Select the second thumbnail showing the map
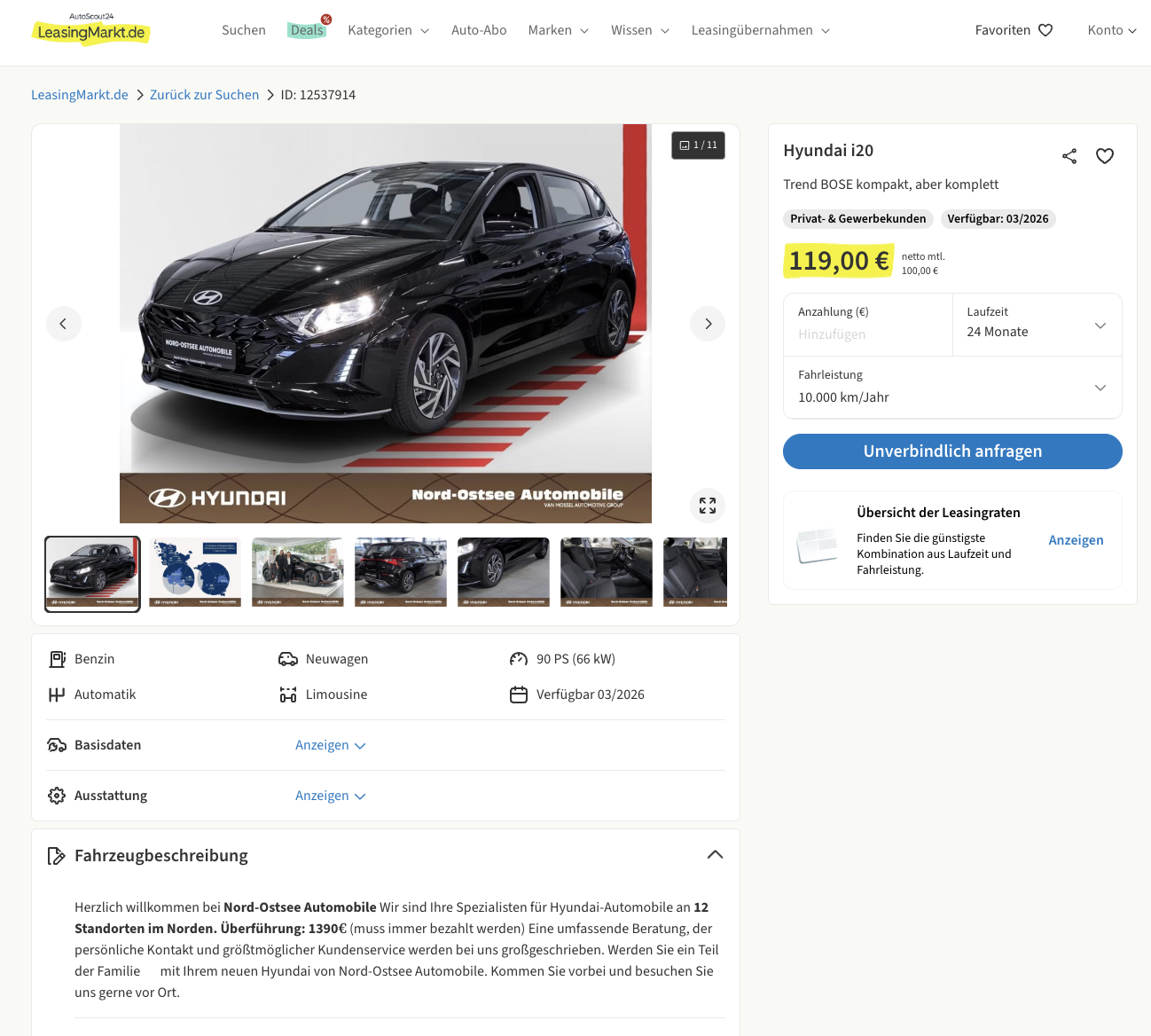The image size is (1151, 1036). 195,572
